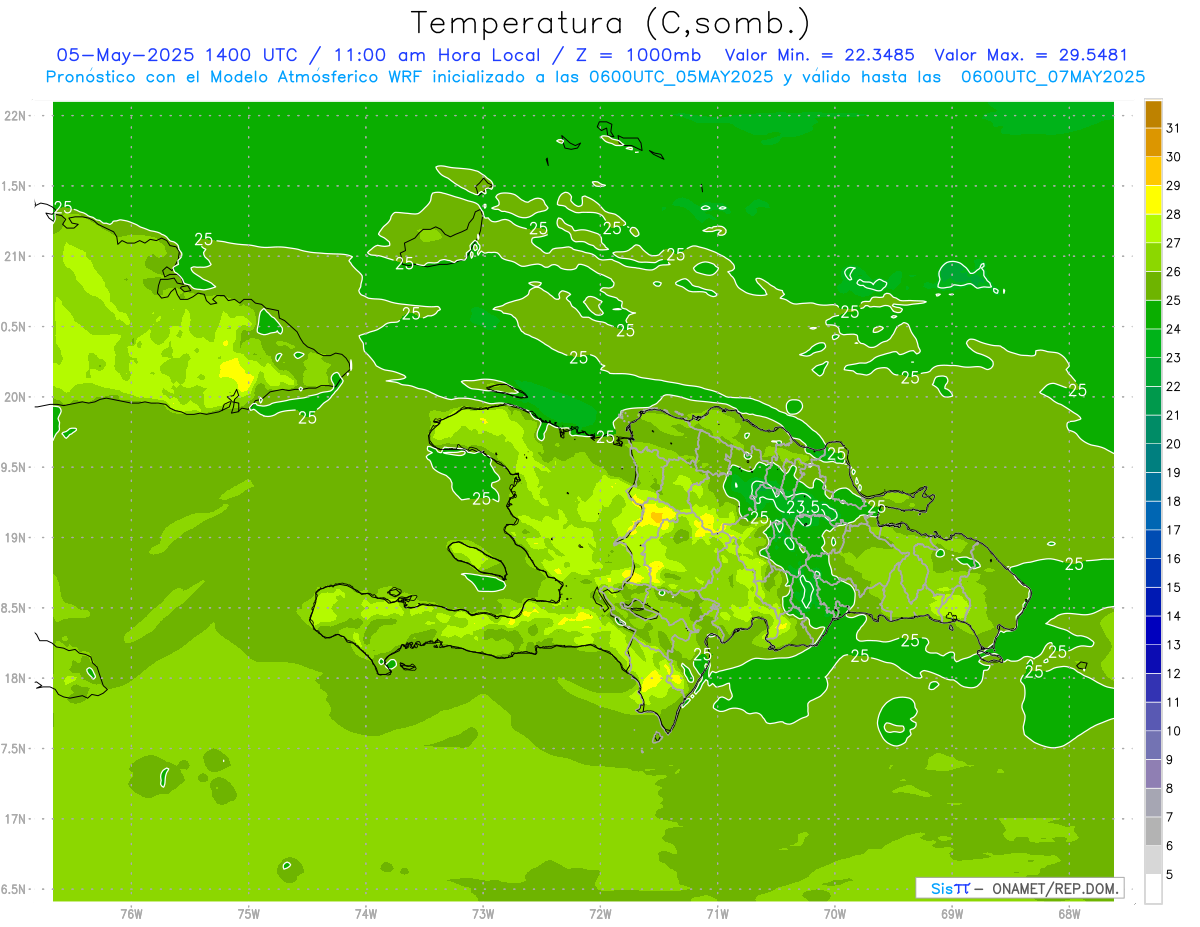Click the "Valor Min. = 22.3485" text

821,55
